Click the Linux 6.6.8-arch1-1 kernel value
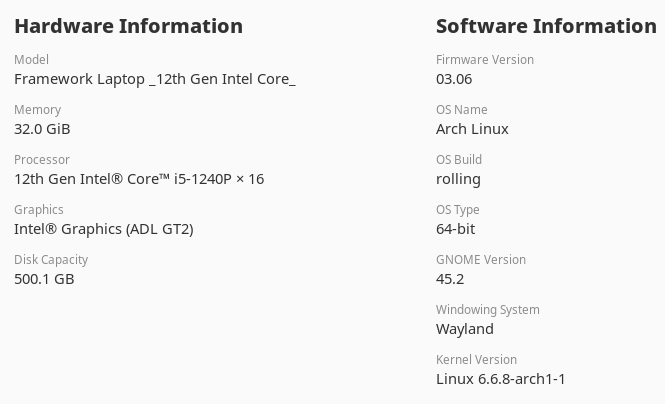This screenshot has height=404, width=665. 501,379
